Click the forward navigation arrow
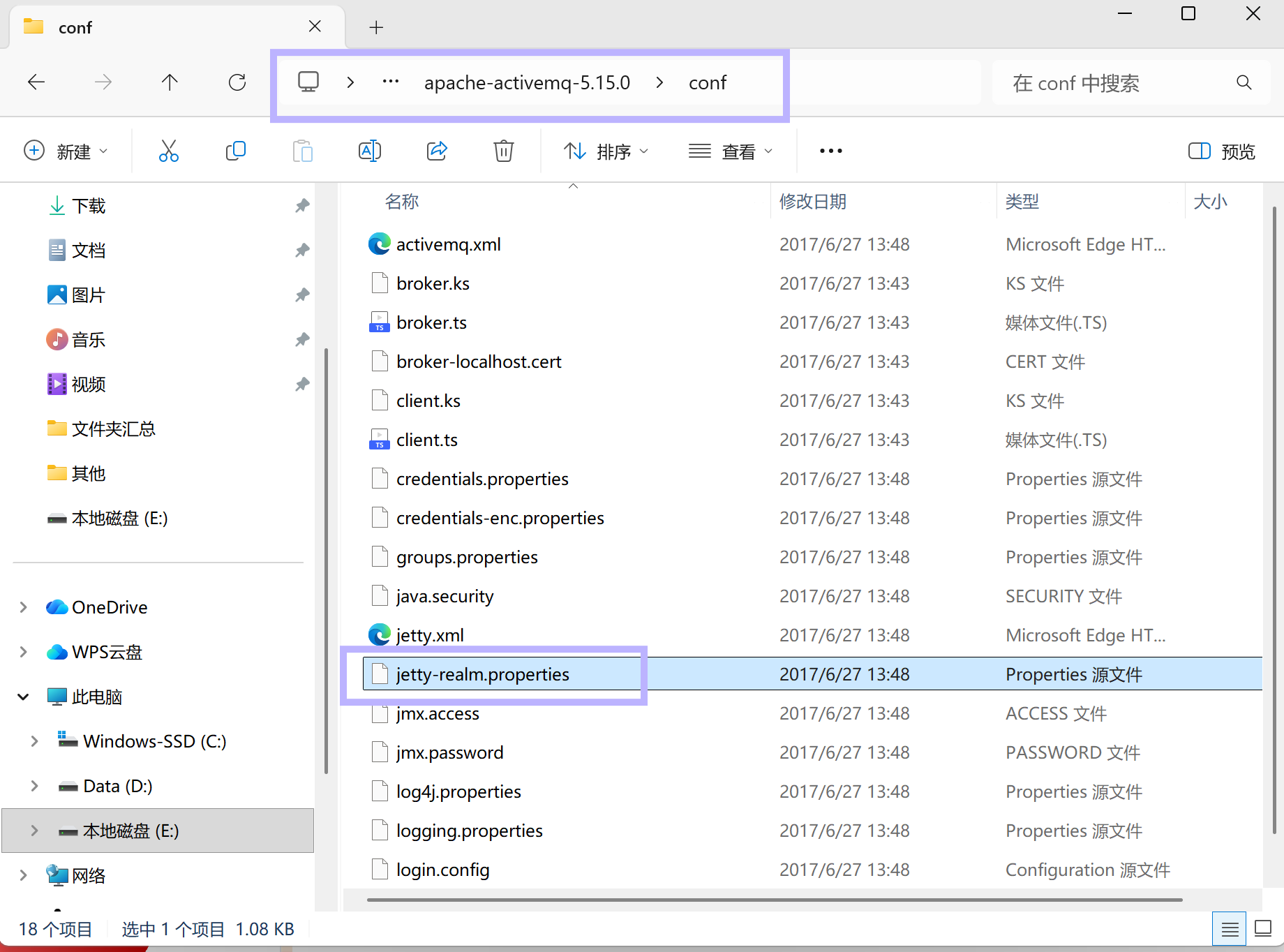 (103, 82)
